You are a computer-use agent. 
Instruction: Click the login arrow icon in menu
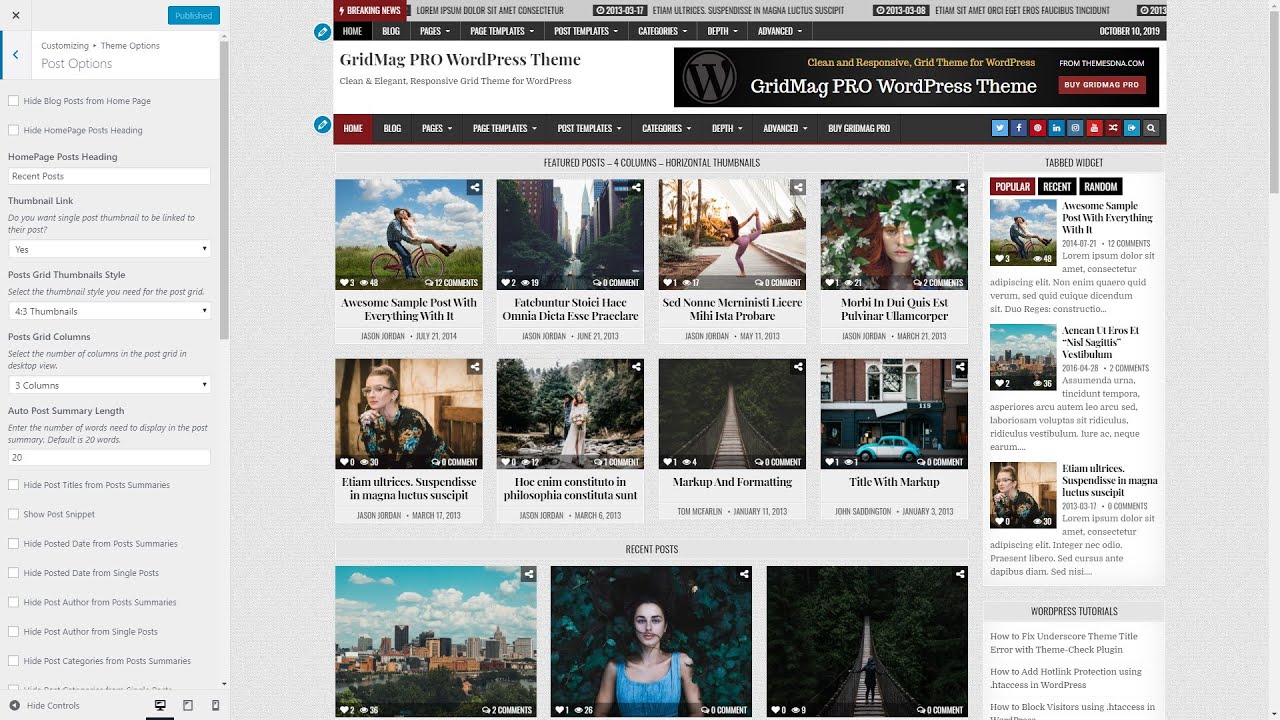(x=1132, y=128)
